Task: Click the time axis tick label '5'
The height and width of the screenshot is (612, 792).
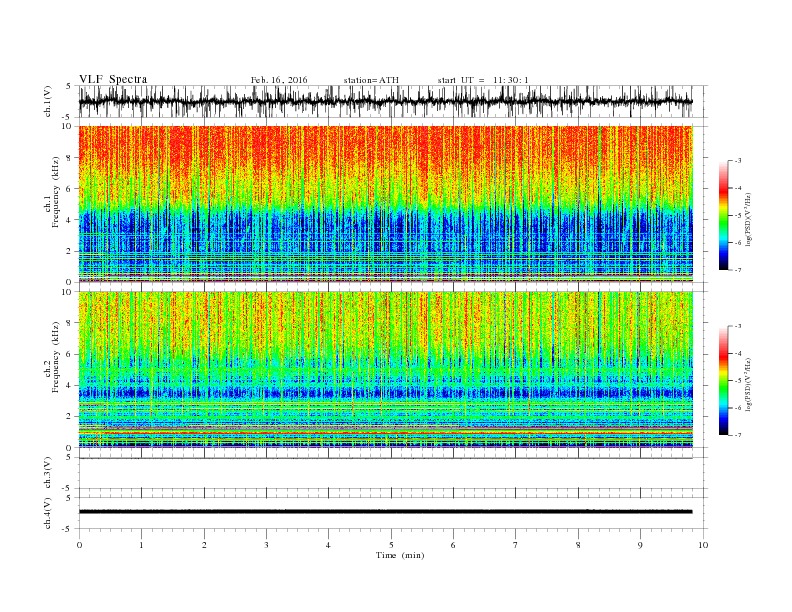Action: click(391, 545)
